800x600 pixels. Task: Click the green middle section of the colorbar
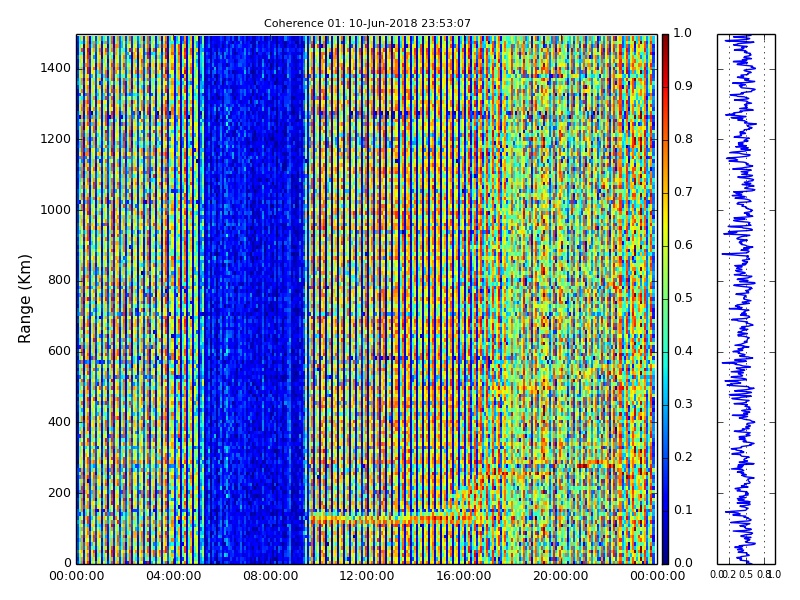point(665,299)
